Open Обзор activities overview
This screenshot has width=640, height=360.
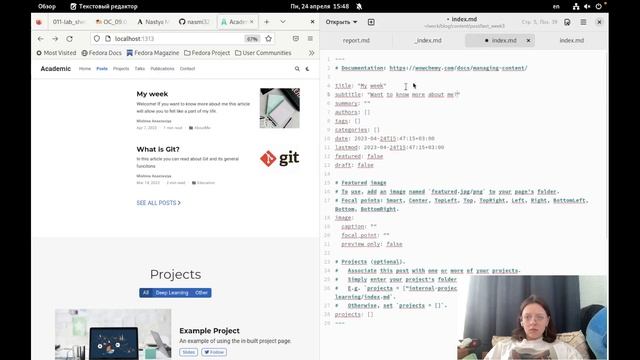[47, 6]
